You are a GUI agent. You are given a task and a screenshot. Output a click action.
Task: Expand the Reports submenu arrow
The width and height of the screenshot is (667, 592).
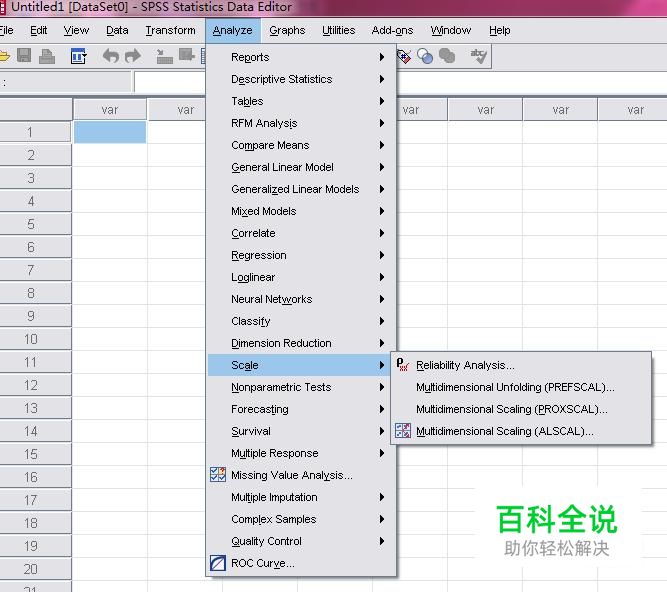(382, 57)
